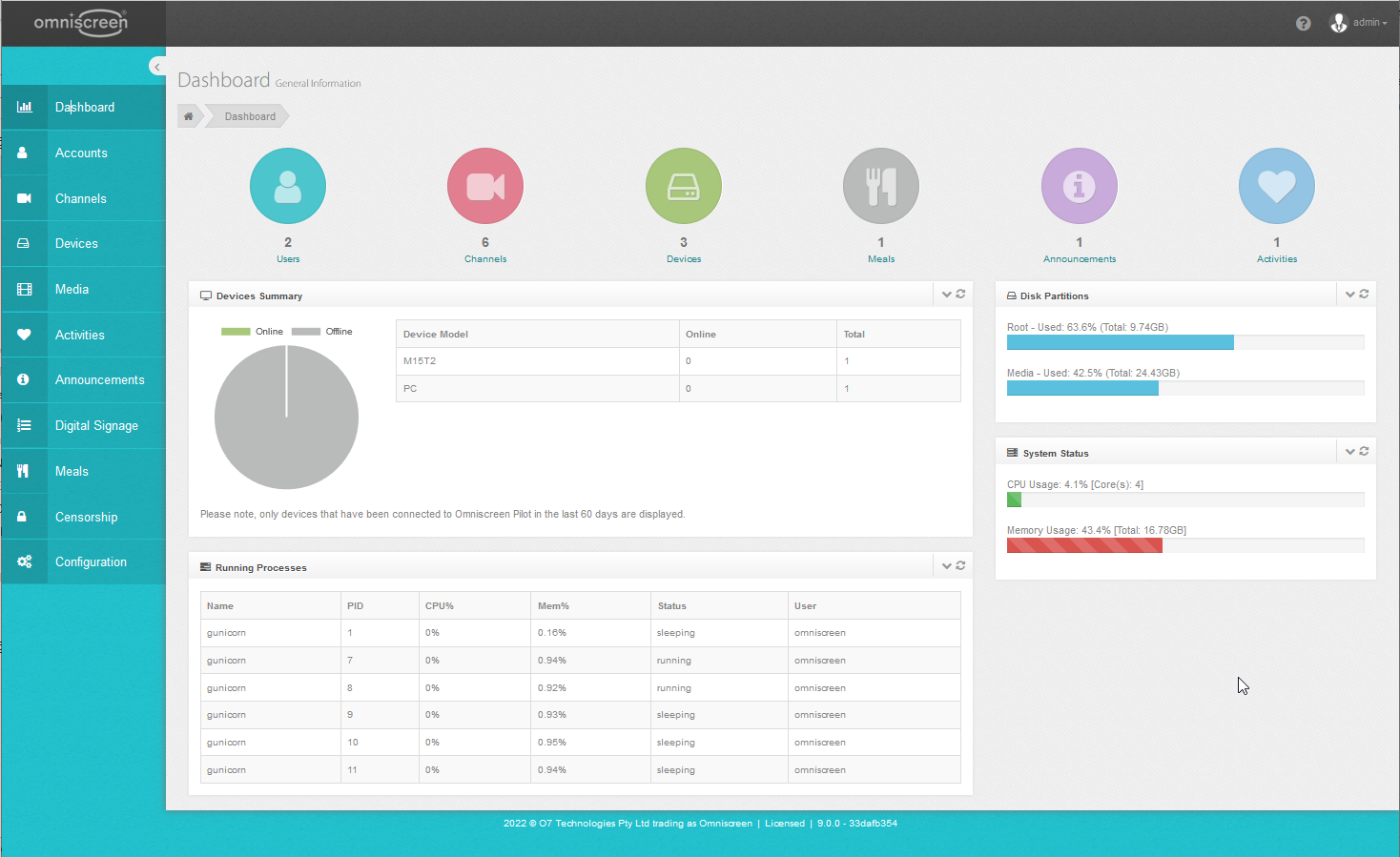Screen dimensions: 1400x857
Task: Go to Configuration in the sidebar
Action: (x=91, y=562)
